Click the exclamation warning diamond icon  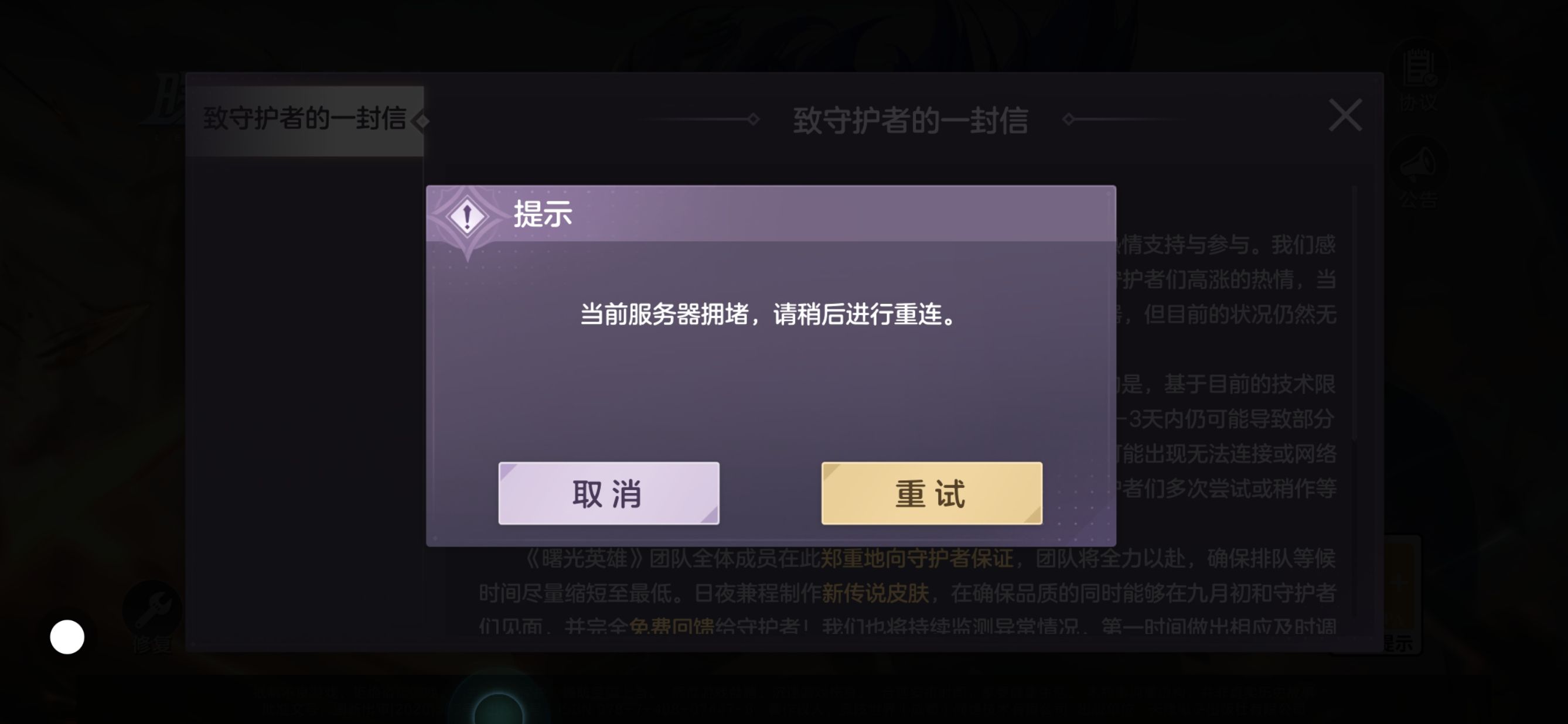pyautogui.click(x=467, y=216)
